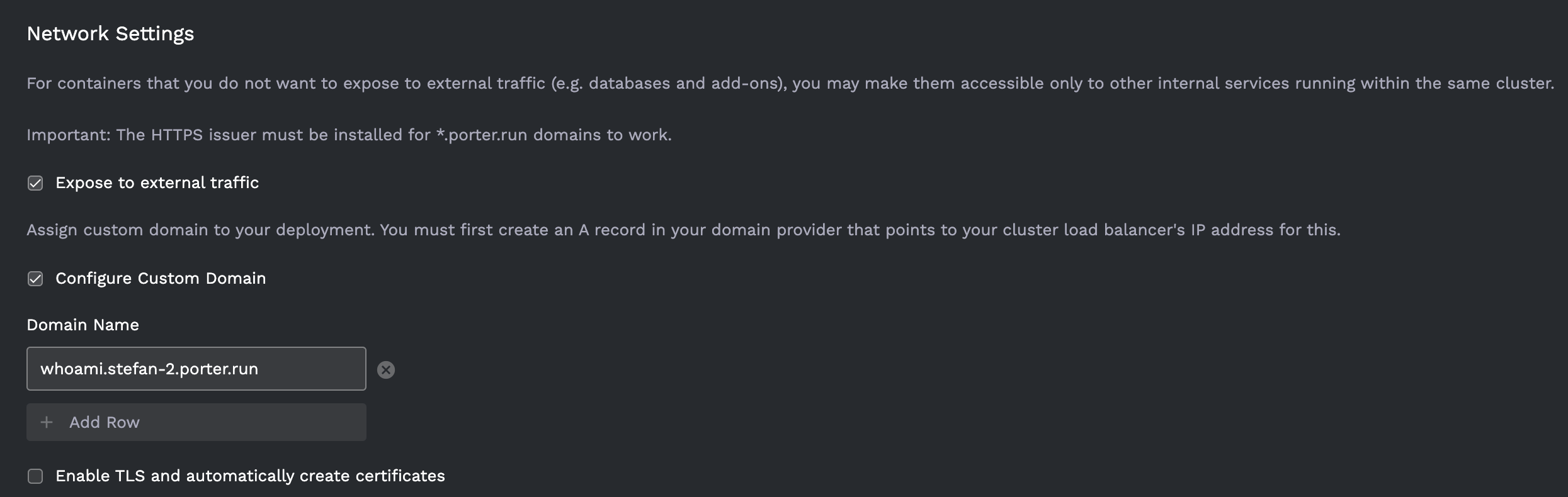Click the Network Settings heading
Viewport: 1568px width, 497px height.
click(110, 33)
